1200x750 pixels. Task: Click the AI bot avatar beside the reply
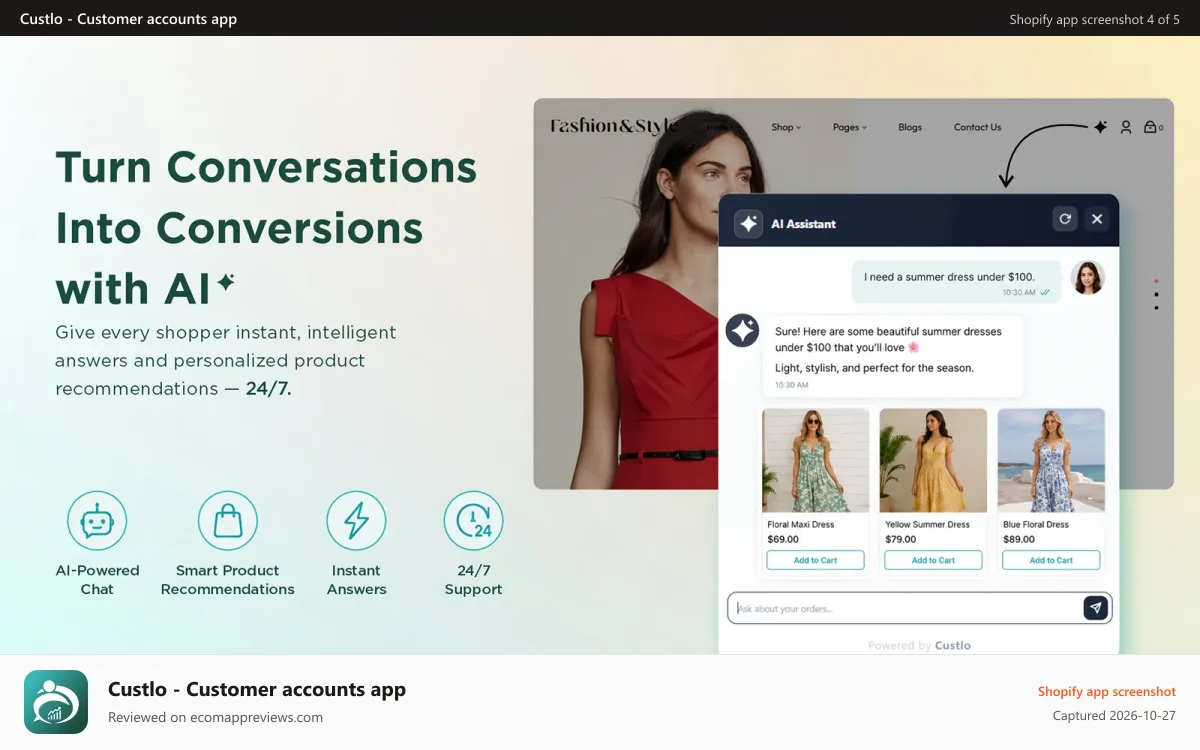click(742, 330)
